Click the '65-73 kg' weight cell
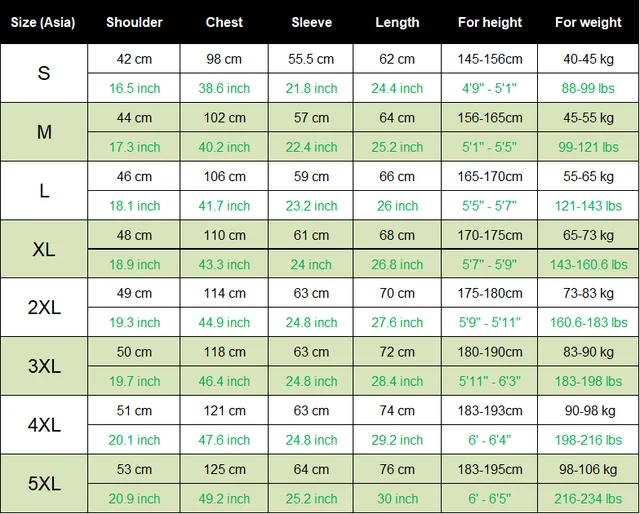This screenshot has height=514, width=640. (x=588, y=235)
